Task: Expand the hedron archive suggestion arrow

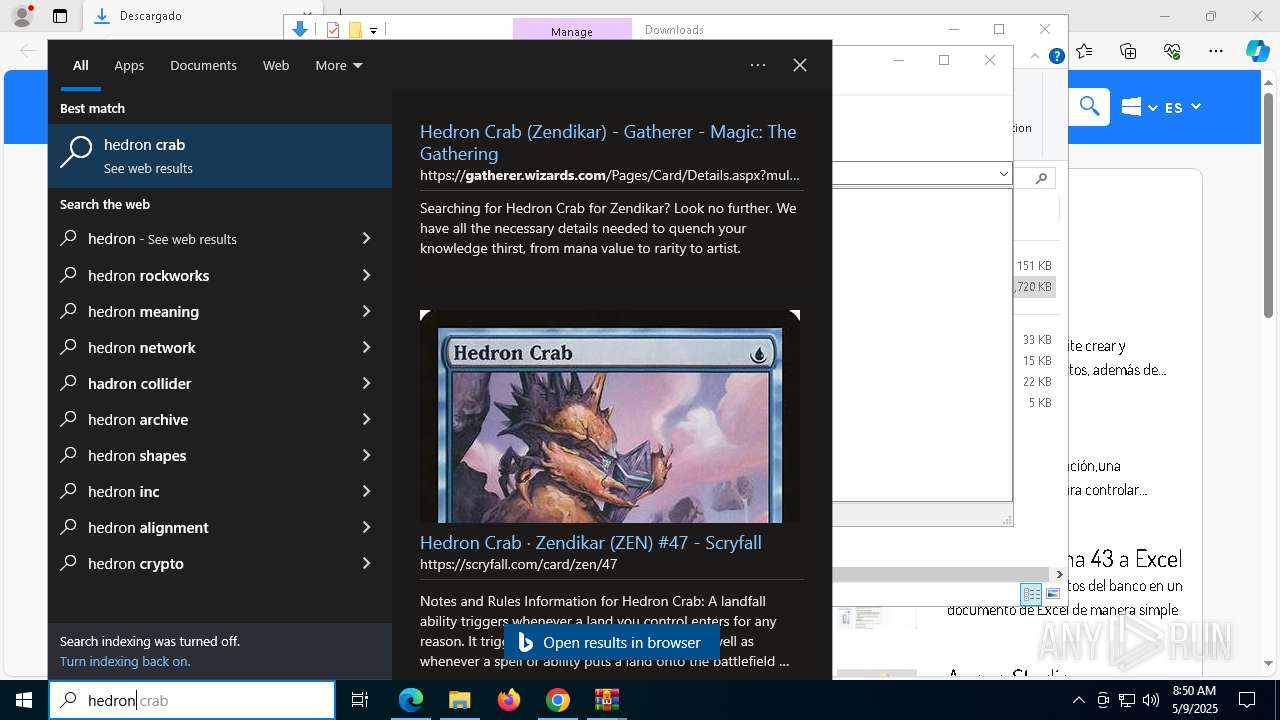Action: point(366,419)
